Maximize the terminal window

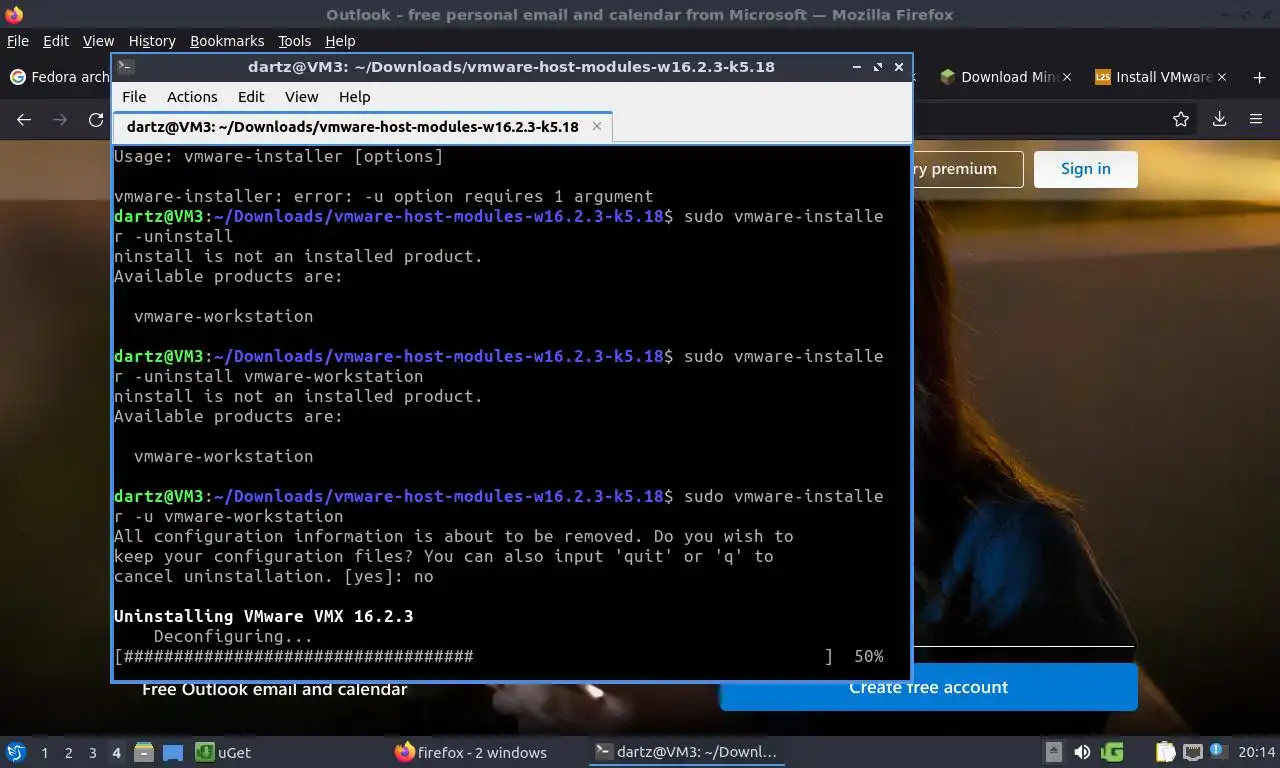[x=878, y=67]
